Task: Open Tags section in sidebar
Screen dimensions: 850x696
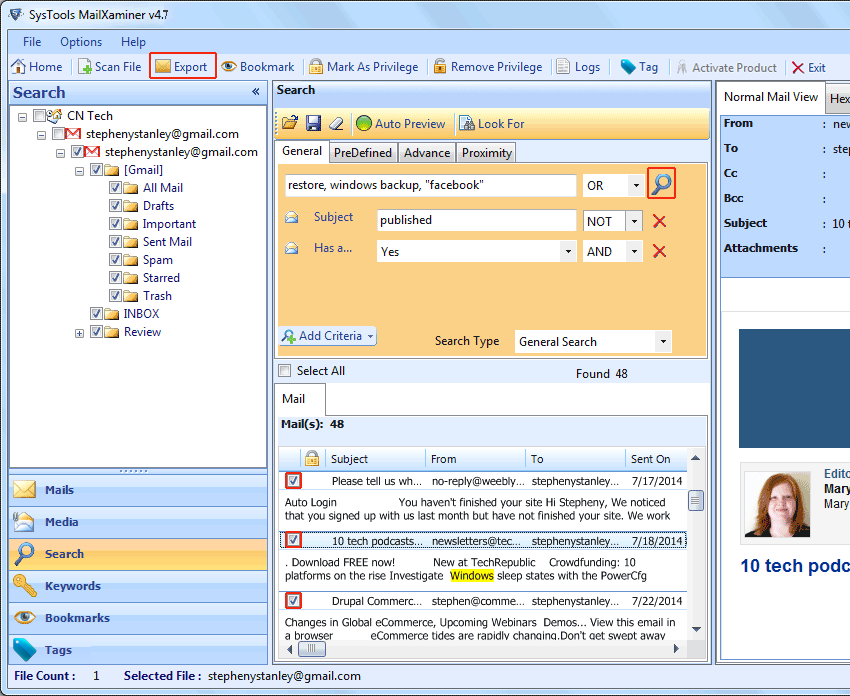Action: [138, 649]
